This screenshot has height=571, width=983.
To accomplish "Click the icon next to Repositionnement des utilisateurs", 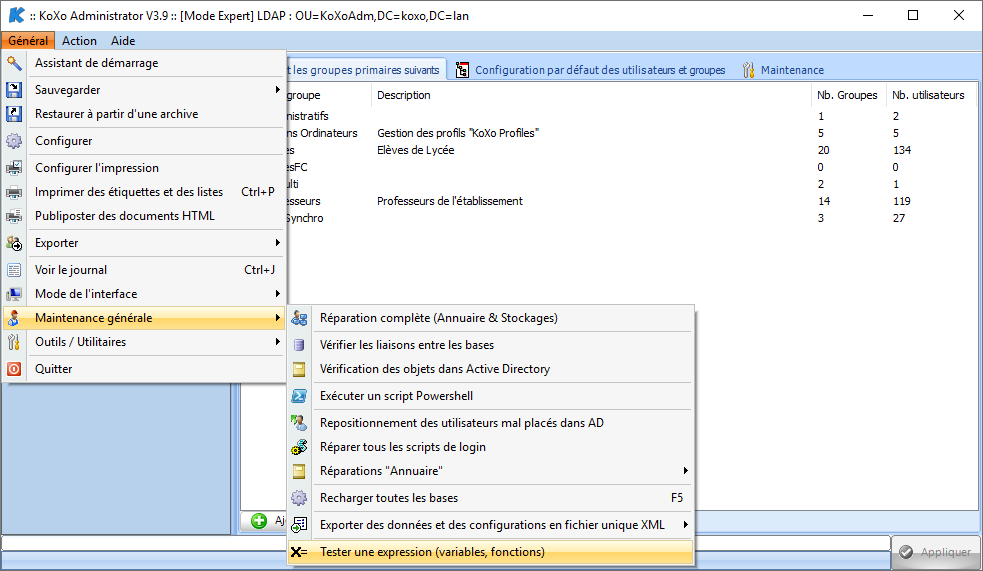I will [x=299, y=422].
